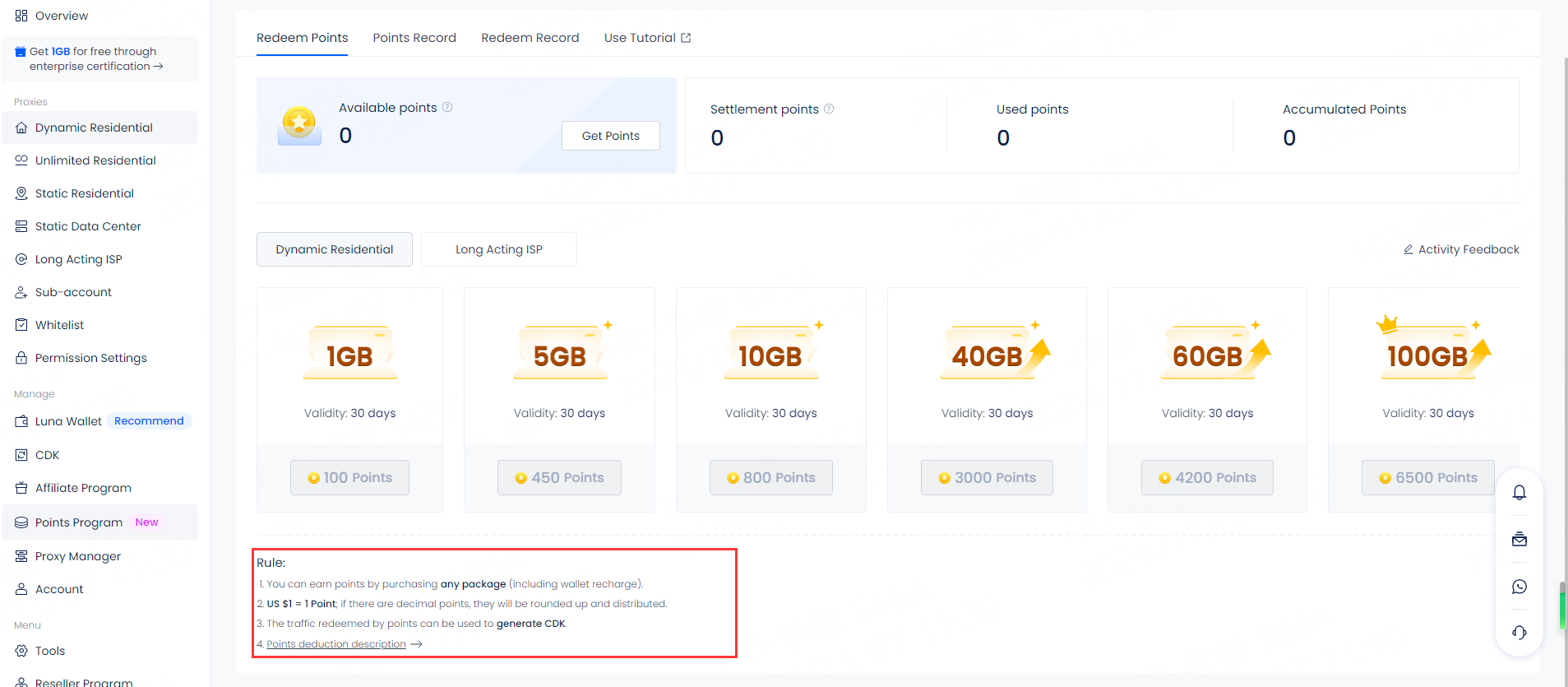
Task: Open the CDK page in the sidebar
Action: (47, 455)
